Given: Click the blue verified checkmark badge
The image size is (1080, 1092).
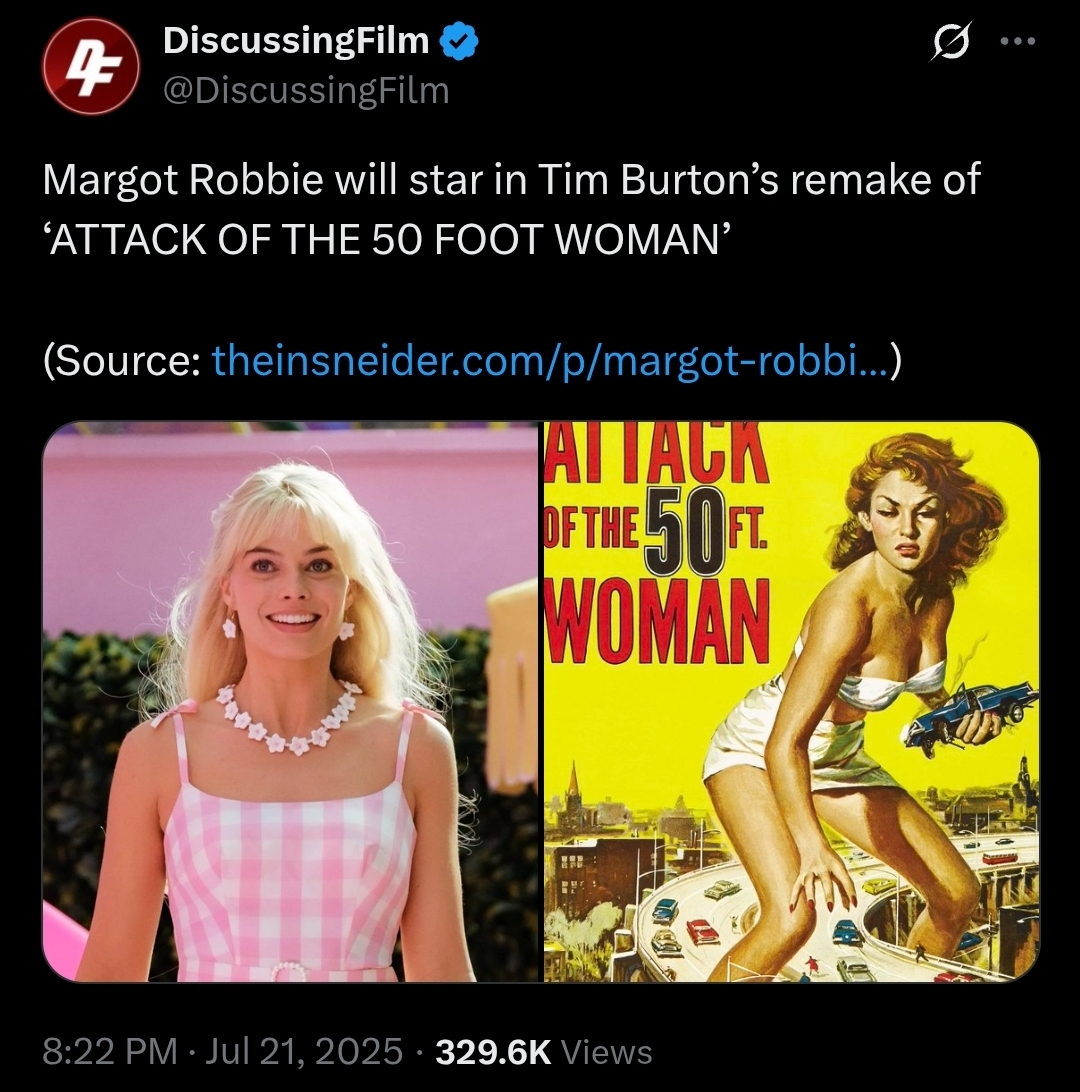Looking at the screenshot, I should [459, 41].
